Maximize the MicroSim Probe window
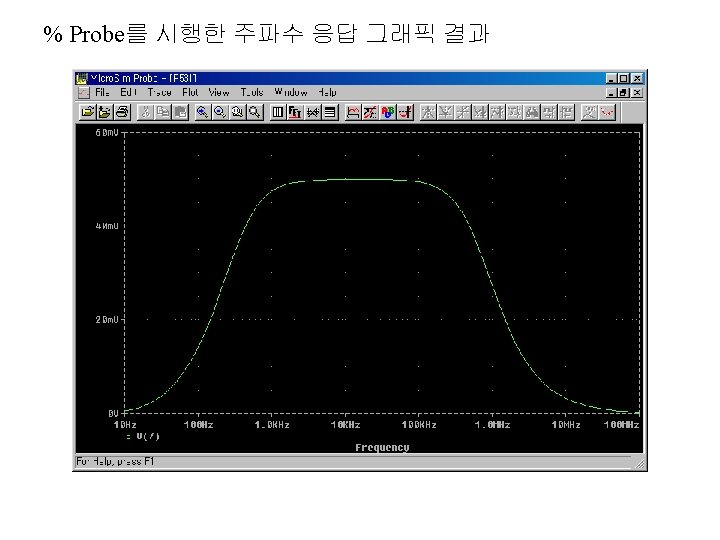This screenshot has width=720, height=540. [624, 79]
